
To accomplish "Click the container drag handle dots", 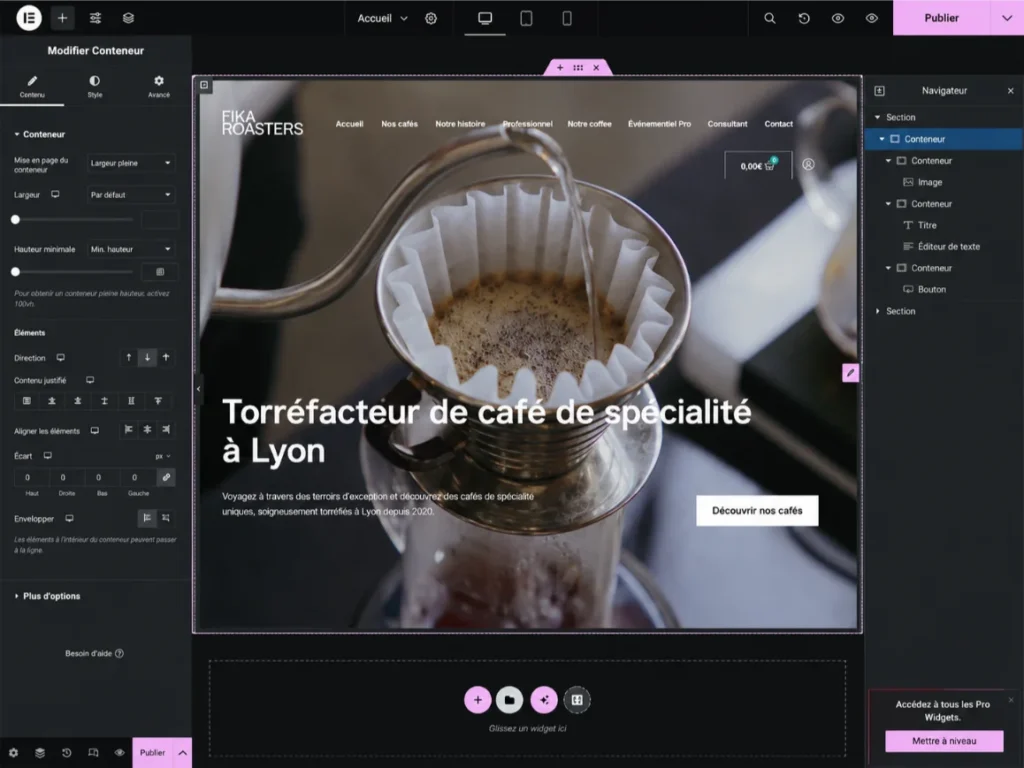I will point(578,67).
